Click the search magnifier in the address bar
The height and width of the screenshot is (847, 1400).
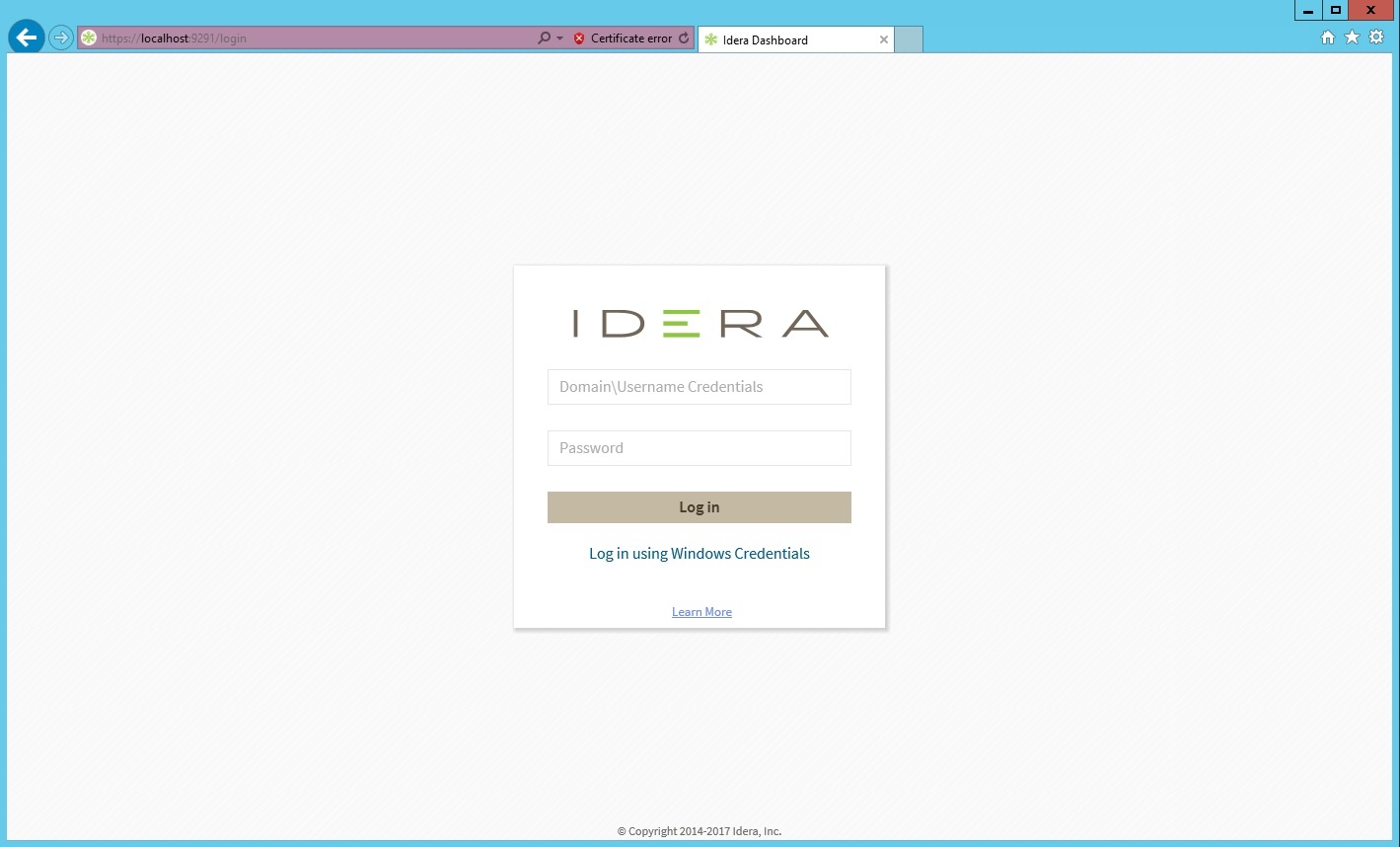pyautogui.click(x=544, y=38)
